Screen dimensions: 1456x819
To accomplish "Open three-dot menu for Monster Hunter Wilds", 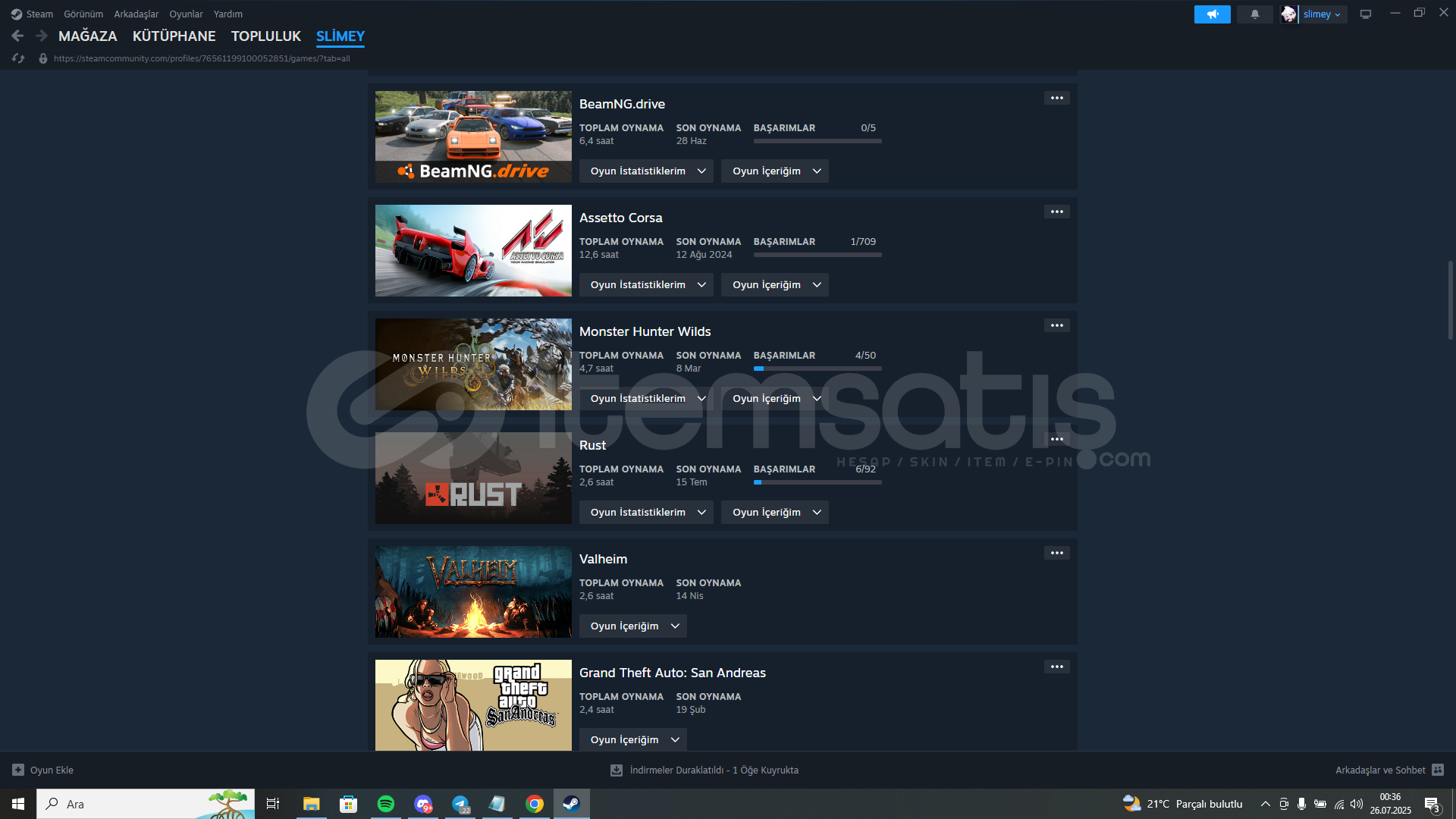I will click(x=1056, y=325).
